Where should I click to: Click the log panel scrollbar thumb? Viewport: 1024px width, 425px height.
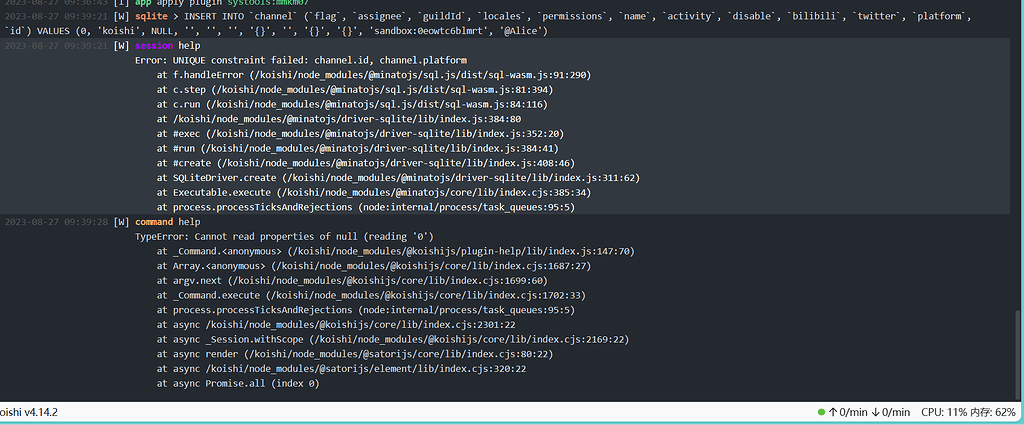1019,356
